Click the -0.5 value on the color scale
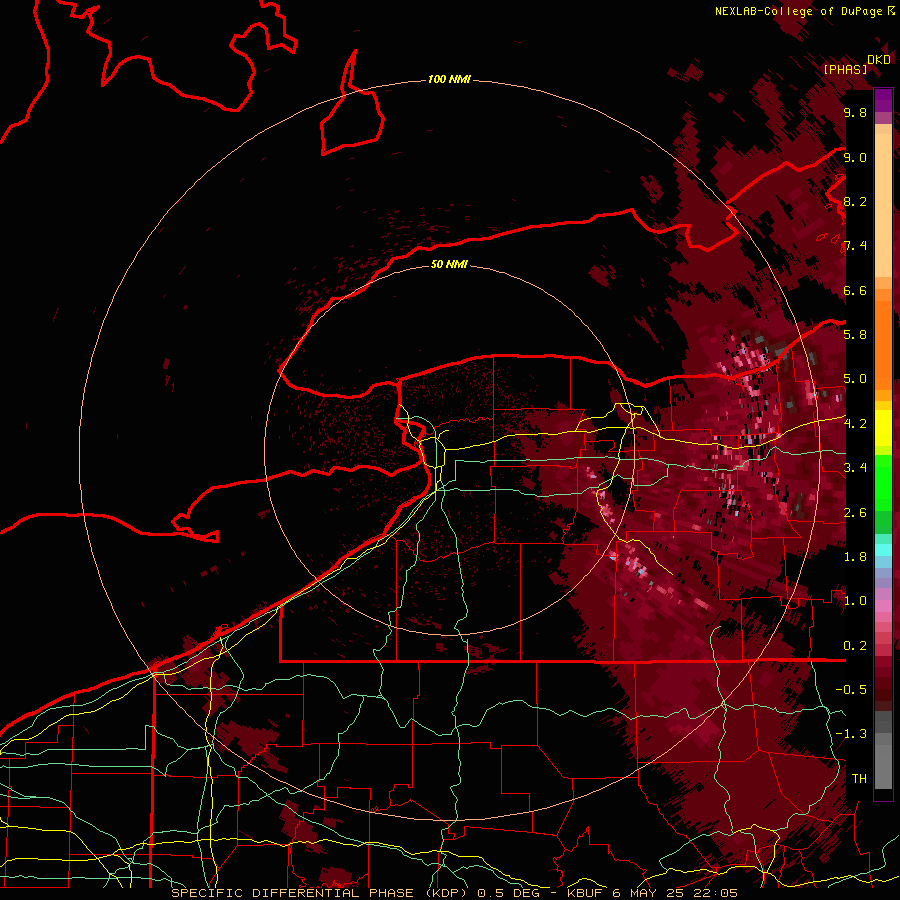 [851, 690]
